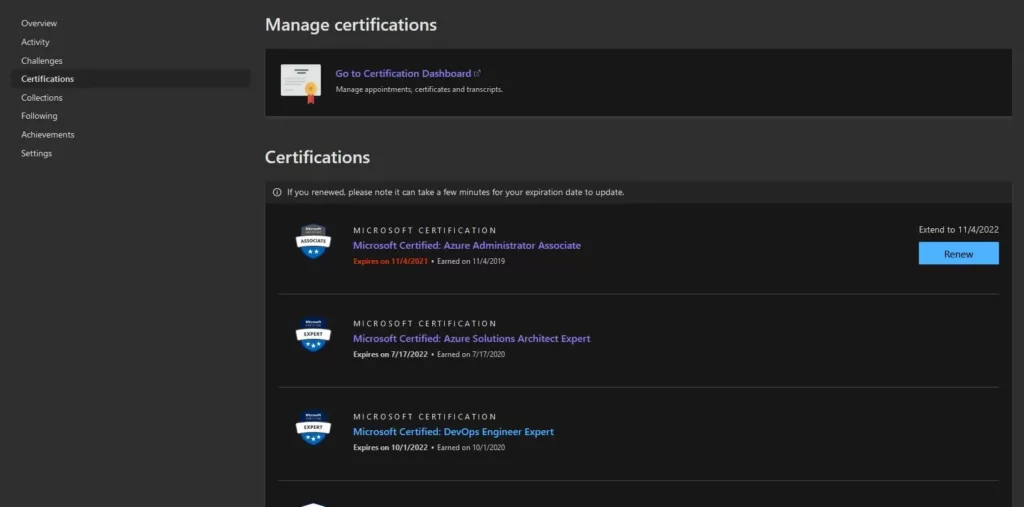This screenshot has width=1024, height=507.
Task: Go to Following in the sidebar
Action: [x=39, y=116]
